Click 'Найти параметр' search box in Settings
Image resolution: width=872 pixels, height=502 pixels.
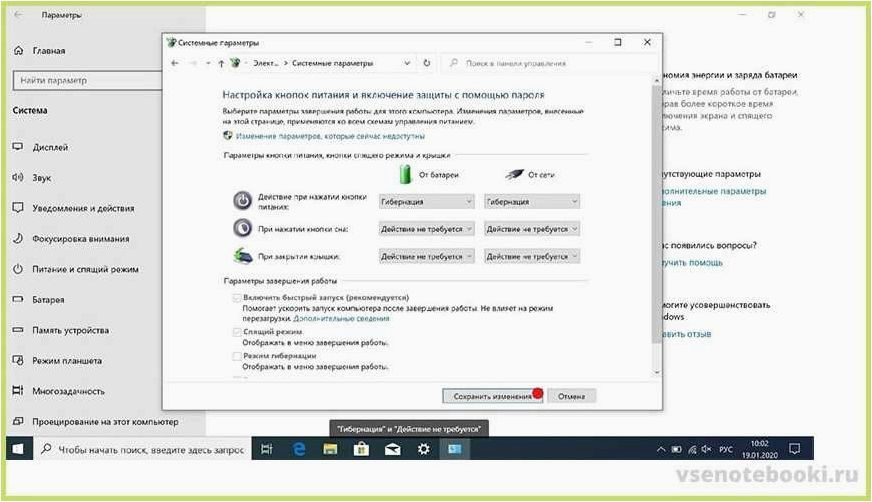87,80
